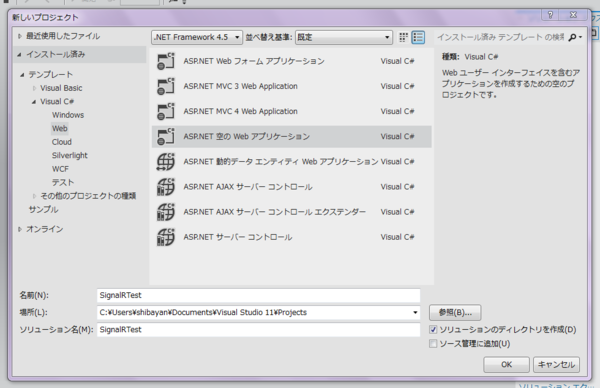
Task: Select ASP.NET MVC 4 Web Application template text
Action: click(x=240, y=111)
